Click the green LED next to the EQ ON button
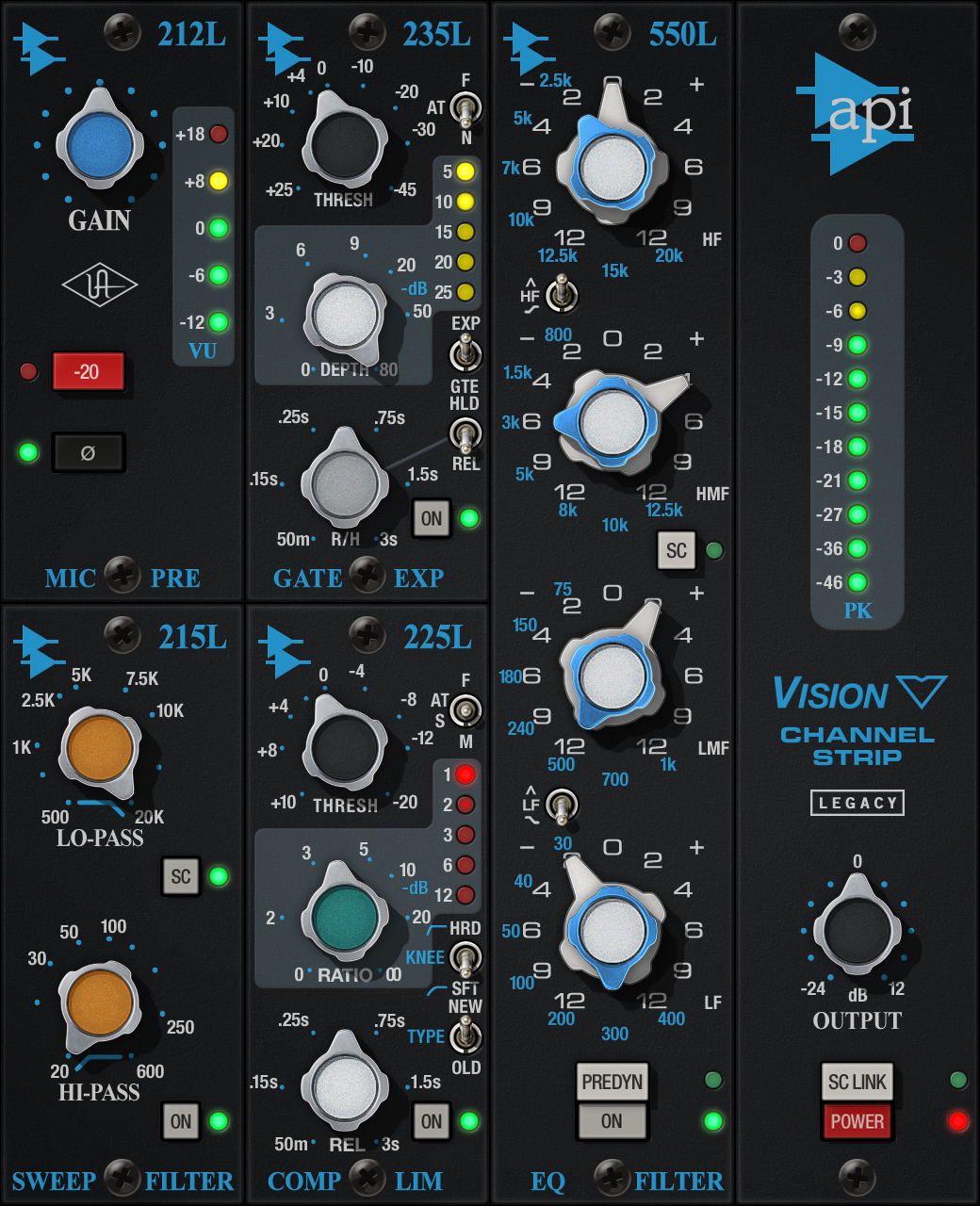The width and height of the screenshot is (980, 1206). [713, 1121]
